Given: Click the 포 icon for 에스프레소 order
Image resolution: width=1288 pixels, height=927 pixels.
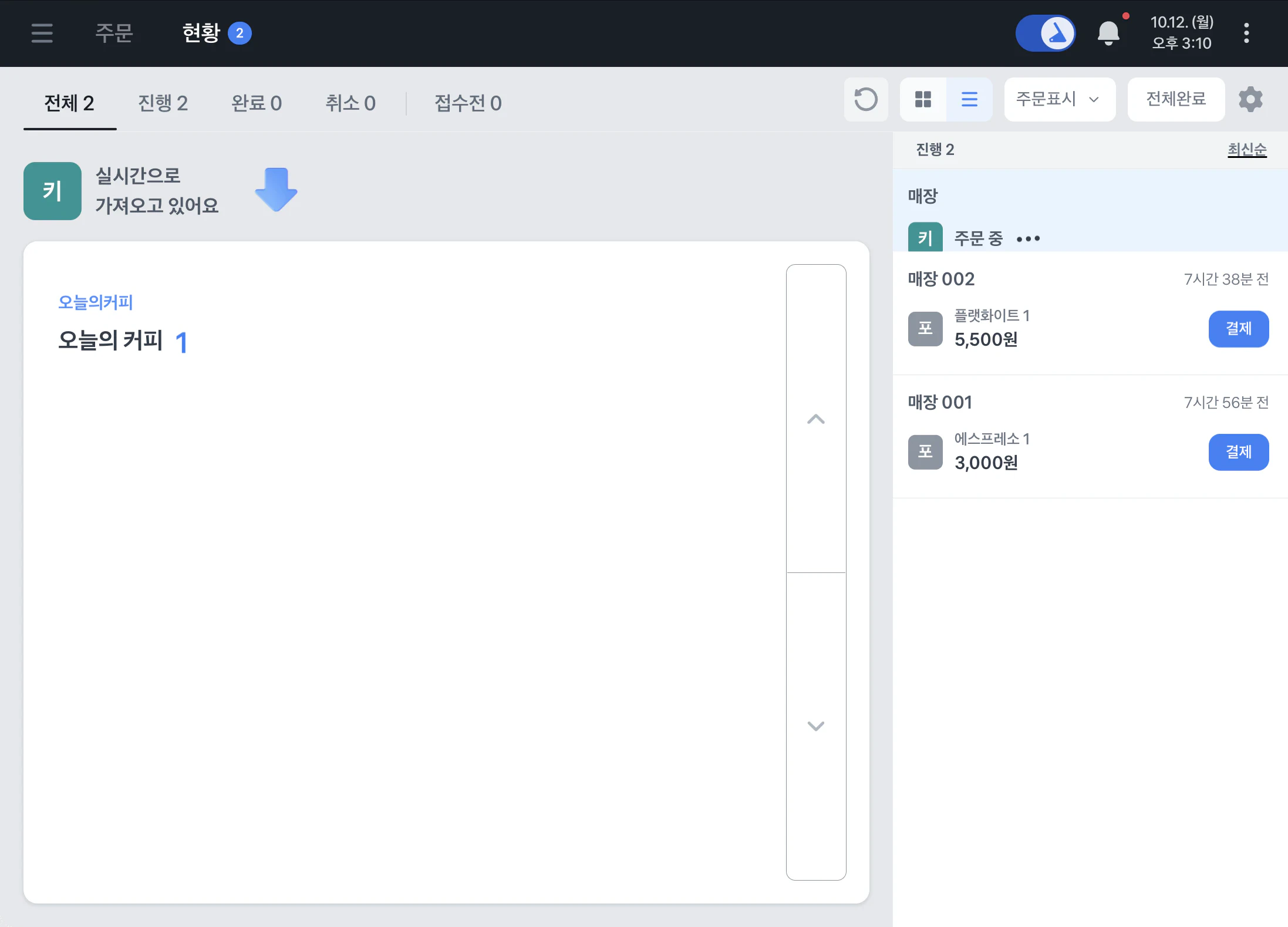Looking at the screenshot, I should coord(925,452).
